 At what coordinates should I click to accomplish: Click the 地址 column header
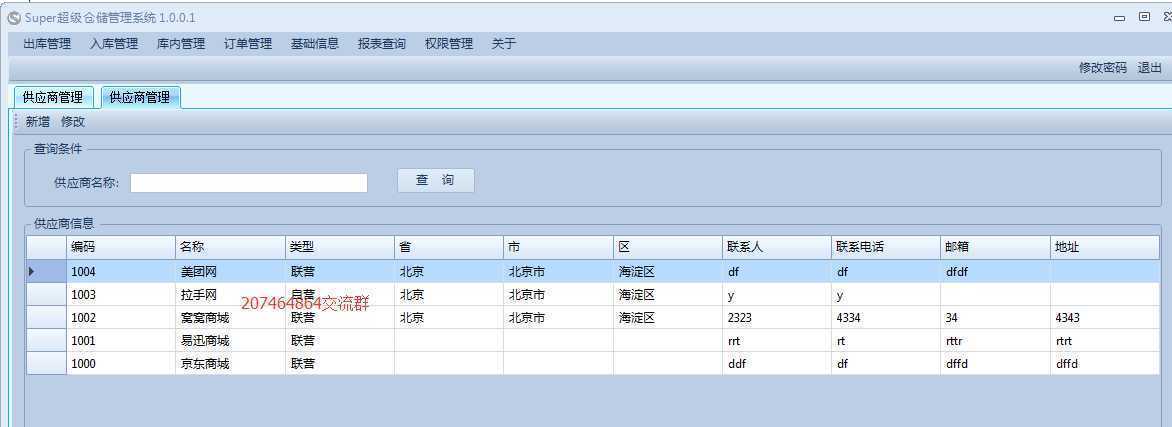[1105, 248]
